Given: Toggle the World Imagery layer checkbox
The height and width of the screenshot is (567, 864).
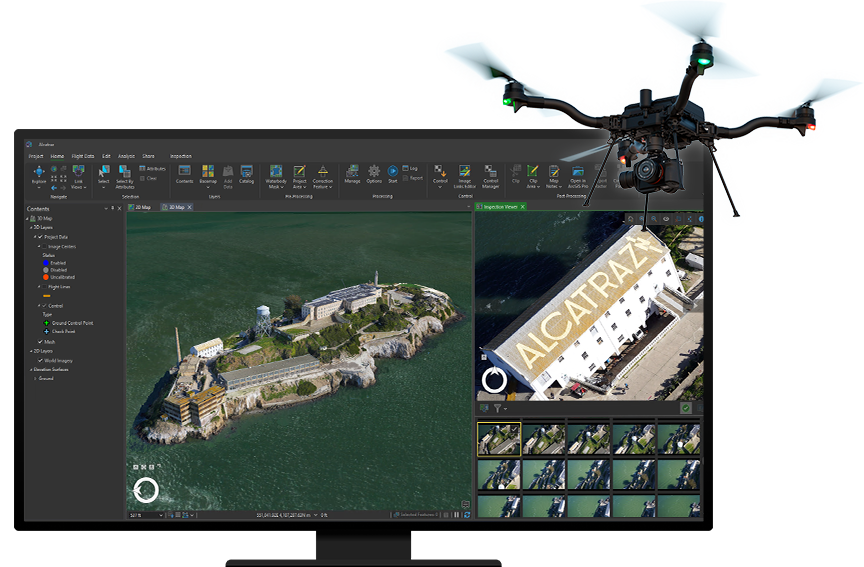Looking at the screenshot, I should click(x=40, y=360).
